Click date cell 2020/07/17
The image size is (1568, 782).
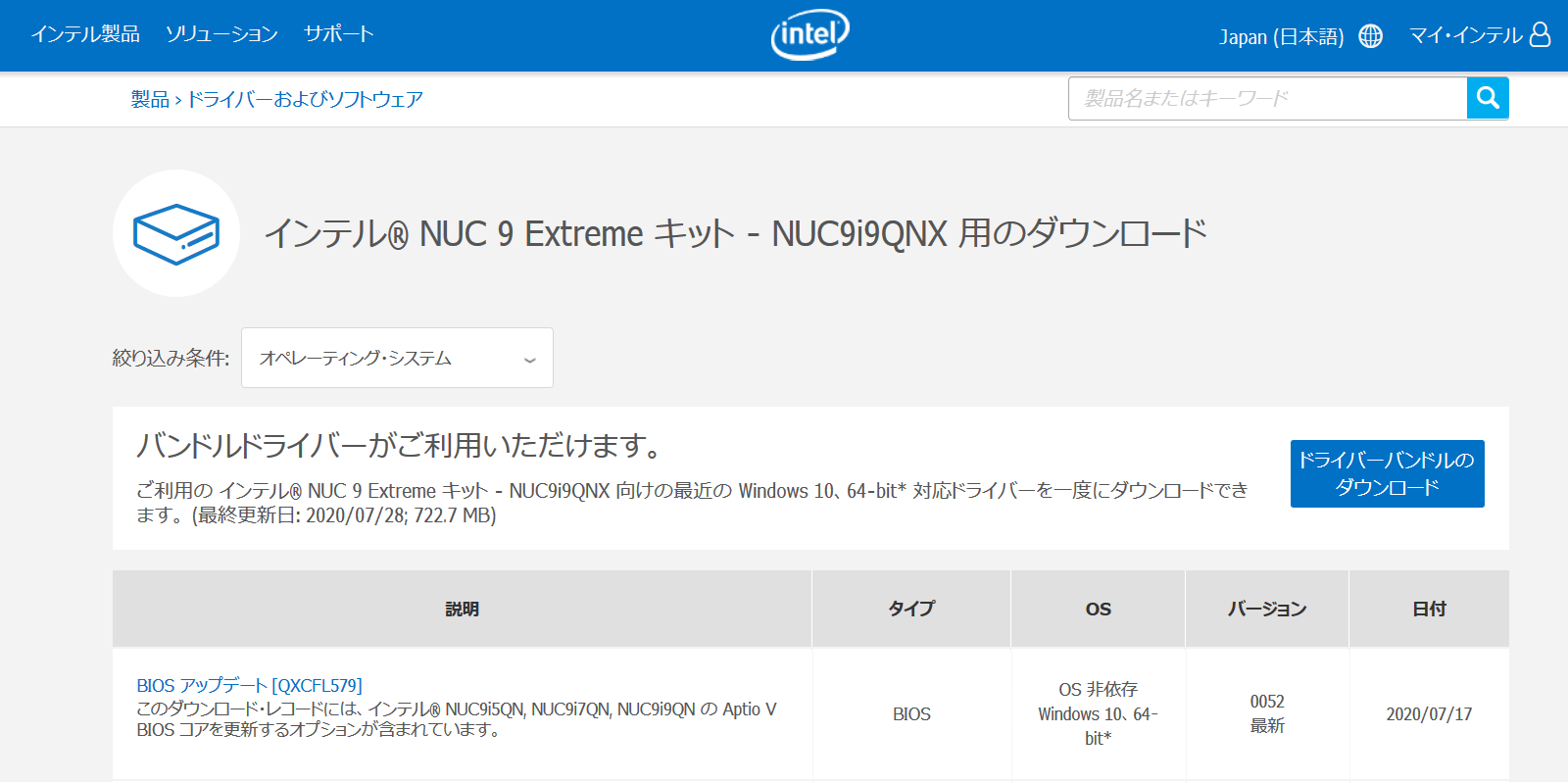(x=1429, y=714)
